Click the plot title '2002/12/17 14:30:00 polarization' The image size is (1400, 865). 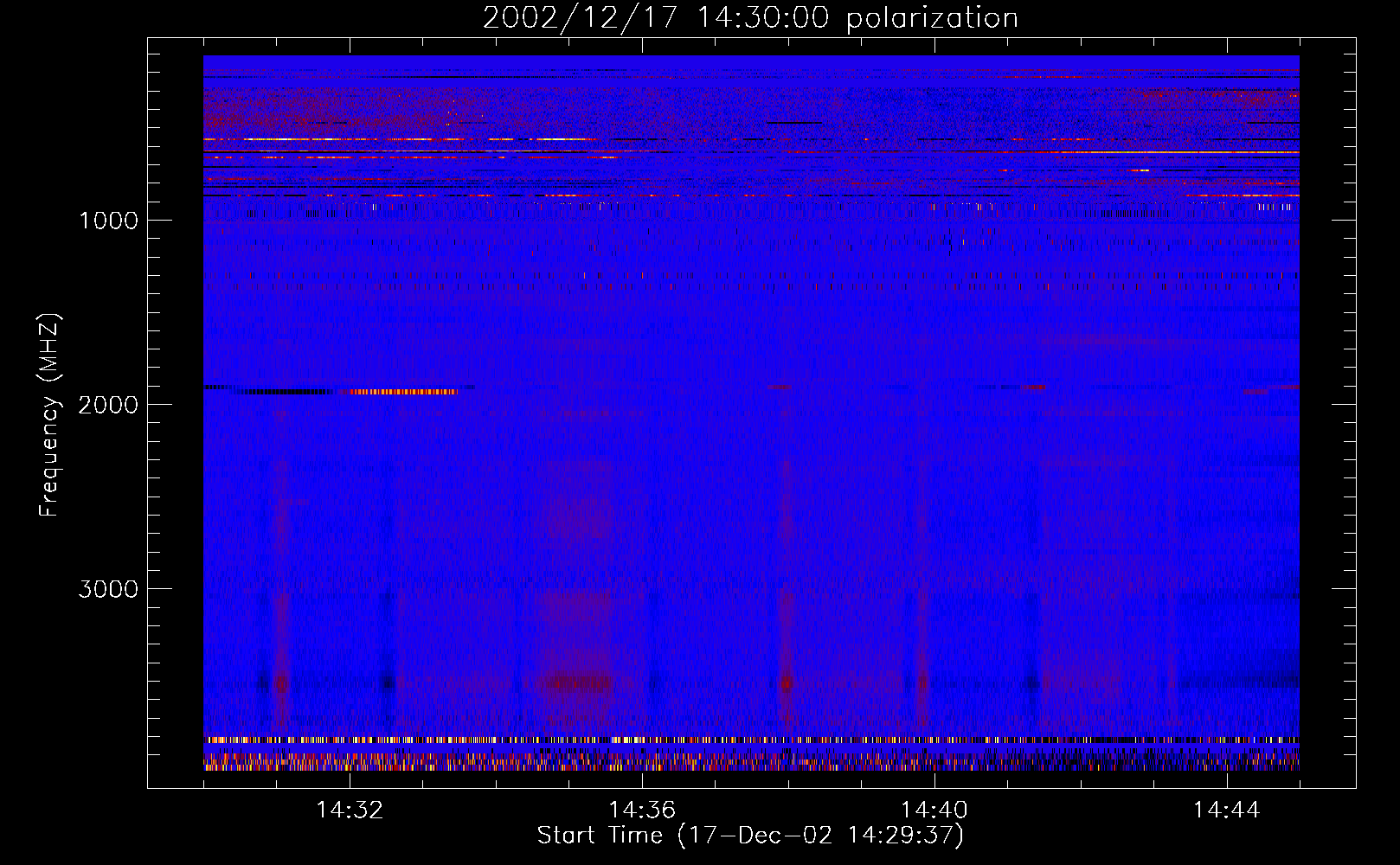[x=750, y=18]
